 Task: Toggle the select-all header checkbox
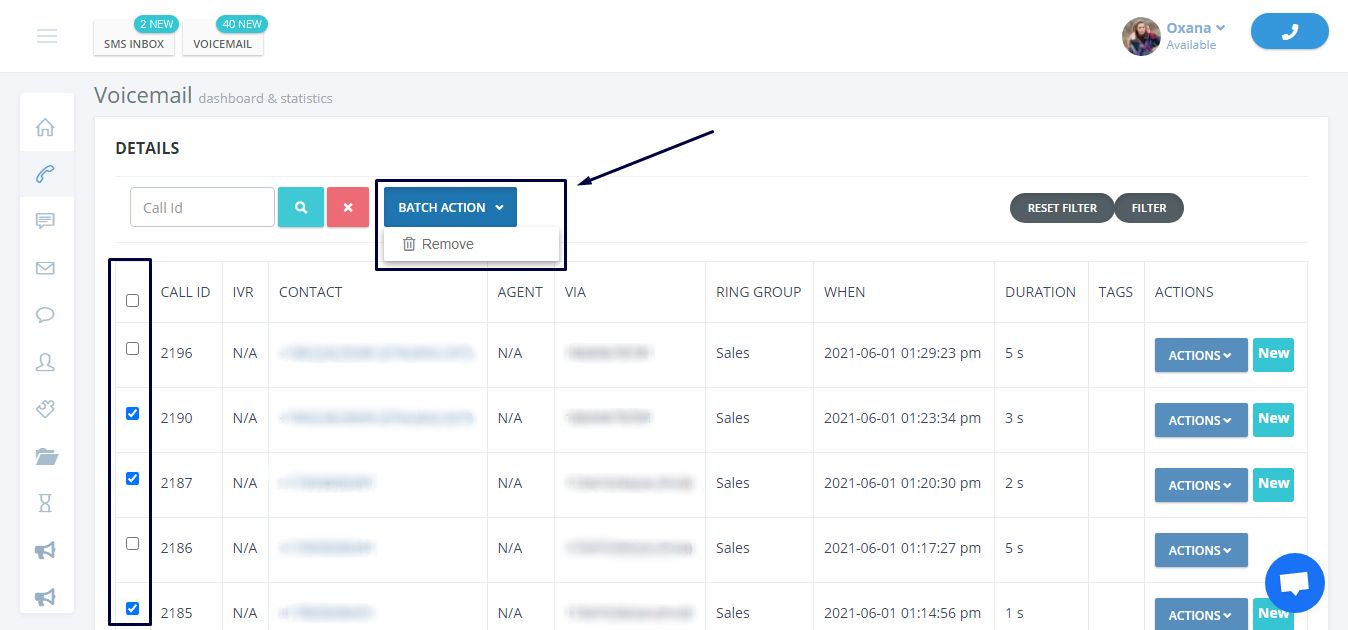coord(133,301)
